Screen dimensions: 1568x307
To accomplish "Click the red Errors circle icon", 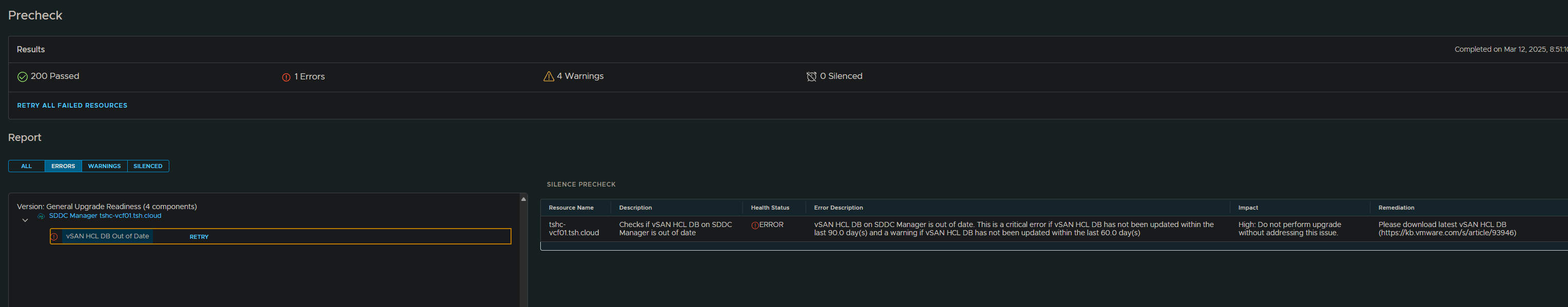I will [286, 77].
